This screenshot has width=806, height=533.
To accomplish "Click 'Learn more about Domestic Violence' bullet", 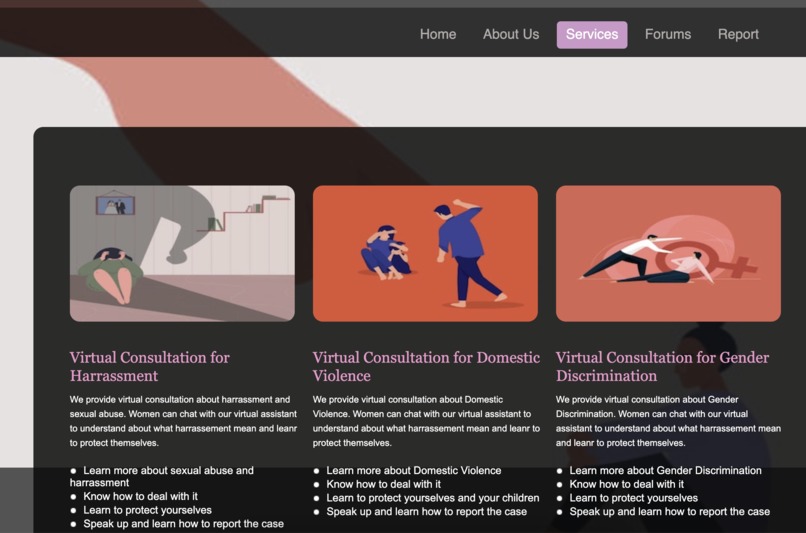I will pos(413,470).
